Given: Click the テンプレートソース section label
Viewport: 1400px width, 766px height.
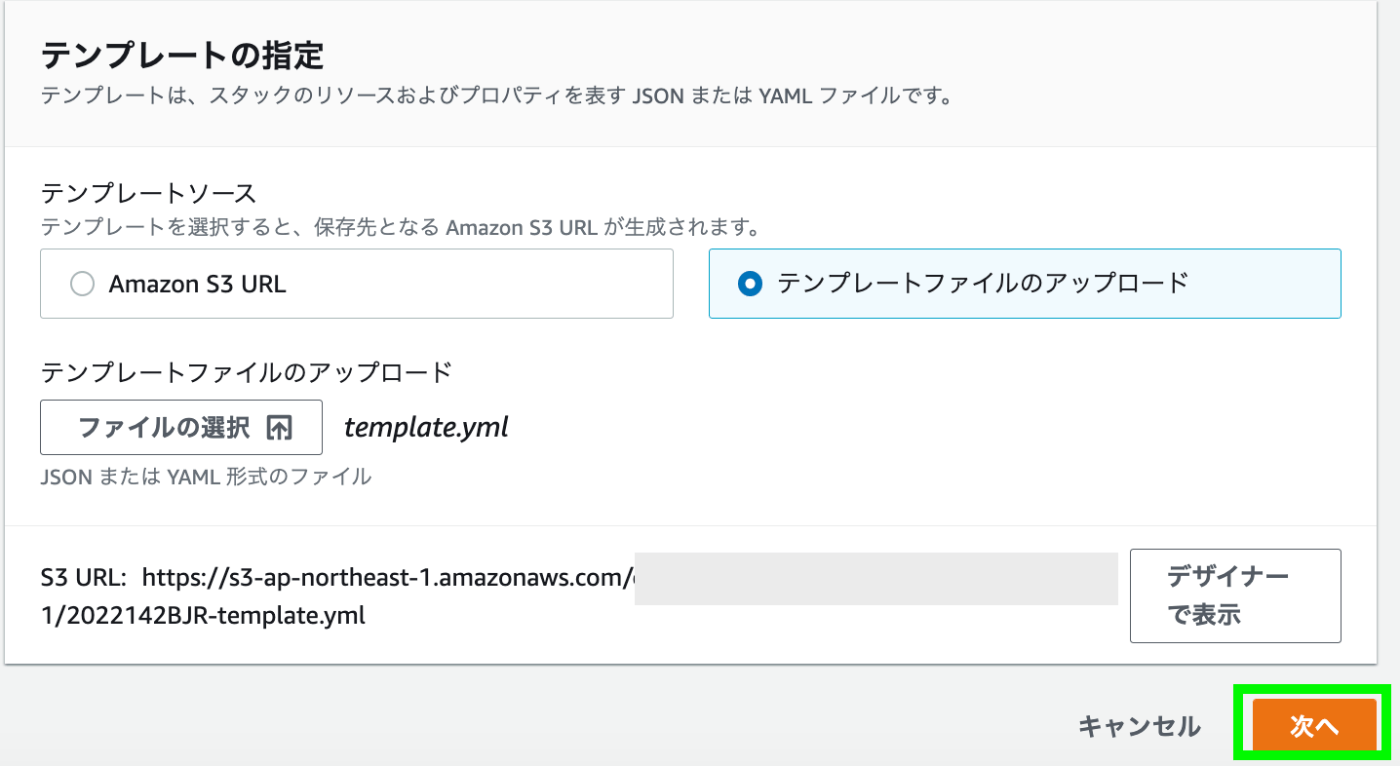Looking at the screenshot, I should click(x=148, y=193).
